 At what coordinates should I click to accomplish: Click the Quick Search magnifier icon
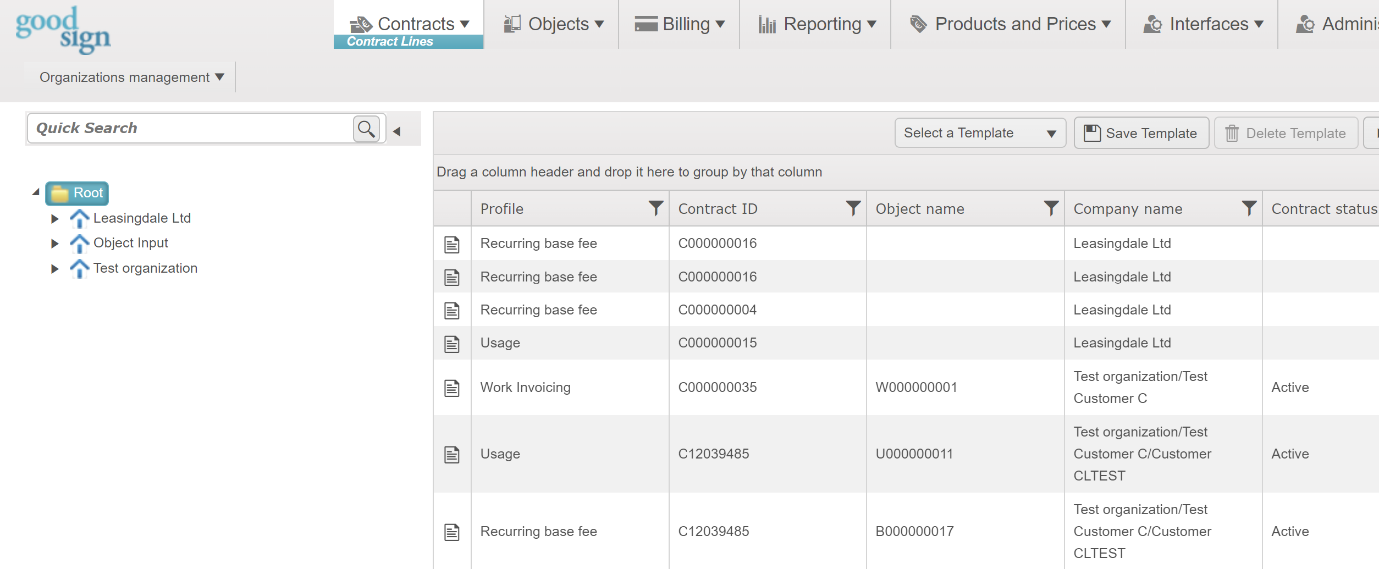(366, 128)
